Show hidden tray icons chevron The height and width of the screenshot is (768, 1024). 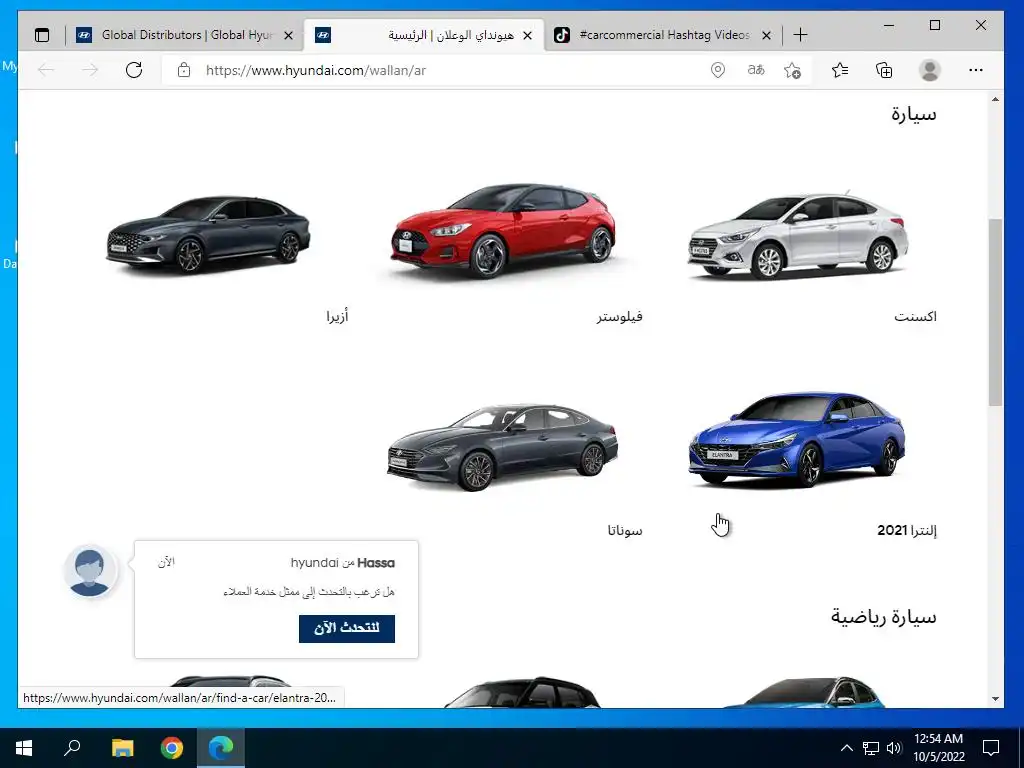(846, 748)
